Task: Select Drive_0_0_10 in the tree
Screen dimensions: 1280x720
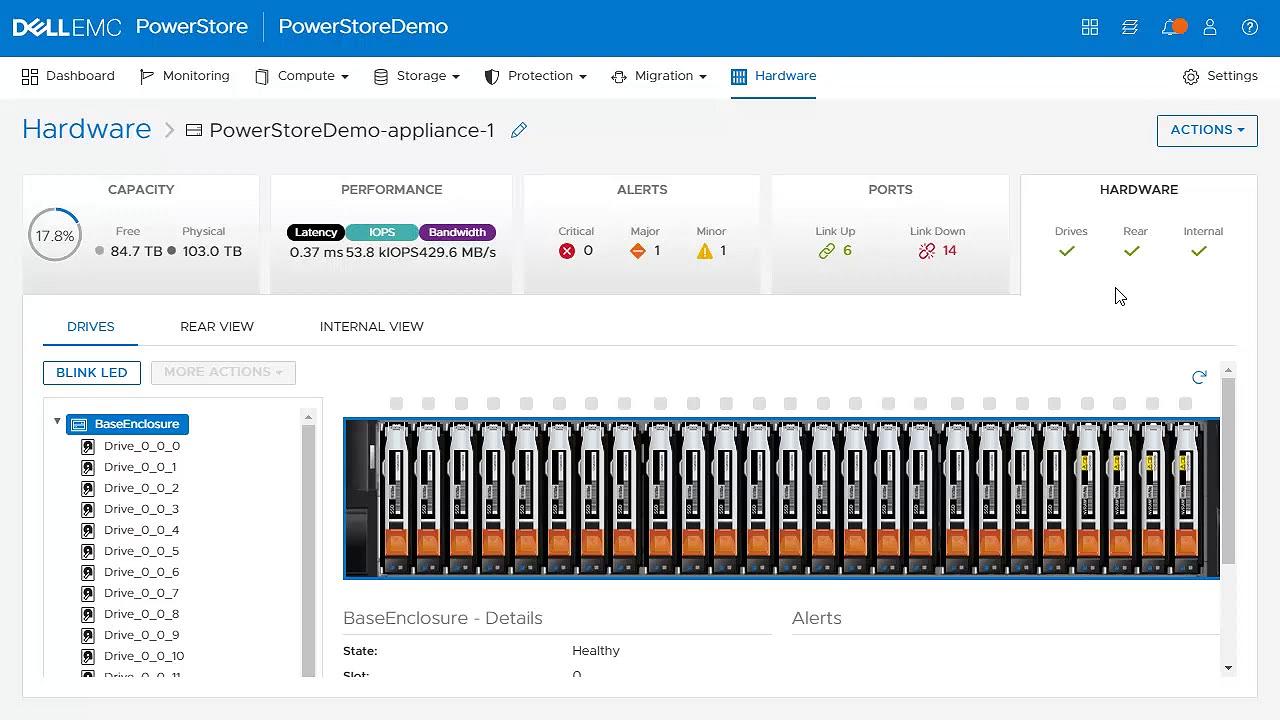Action: point(144,656)
